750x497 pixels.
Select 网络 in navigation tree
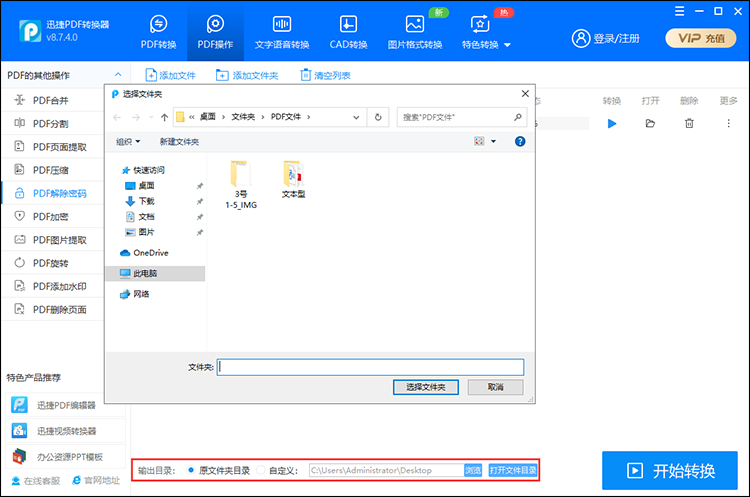134,294
